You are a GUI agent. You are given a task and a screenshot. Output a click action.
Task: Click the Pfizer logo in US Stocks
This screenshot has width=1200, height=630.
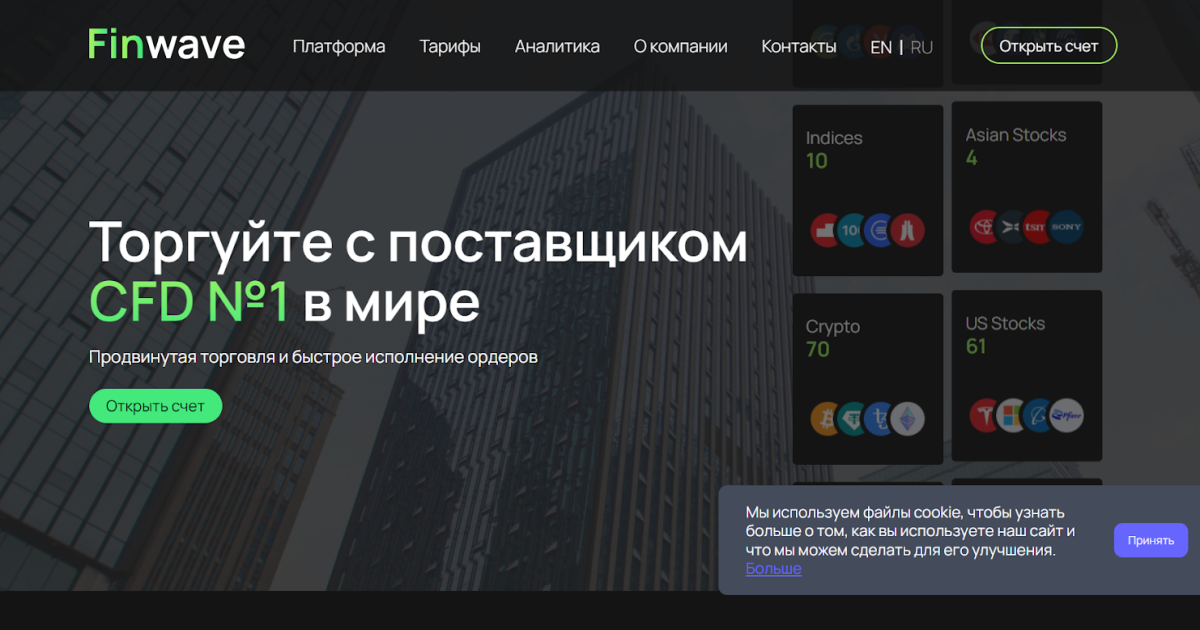1067,415
